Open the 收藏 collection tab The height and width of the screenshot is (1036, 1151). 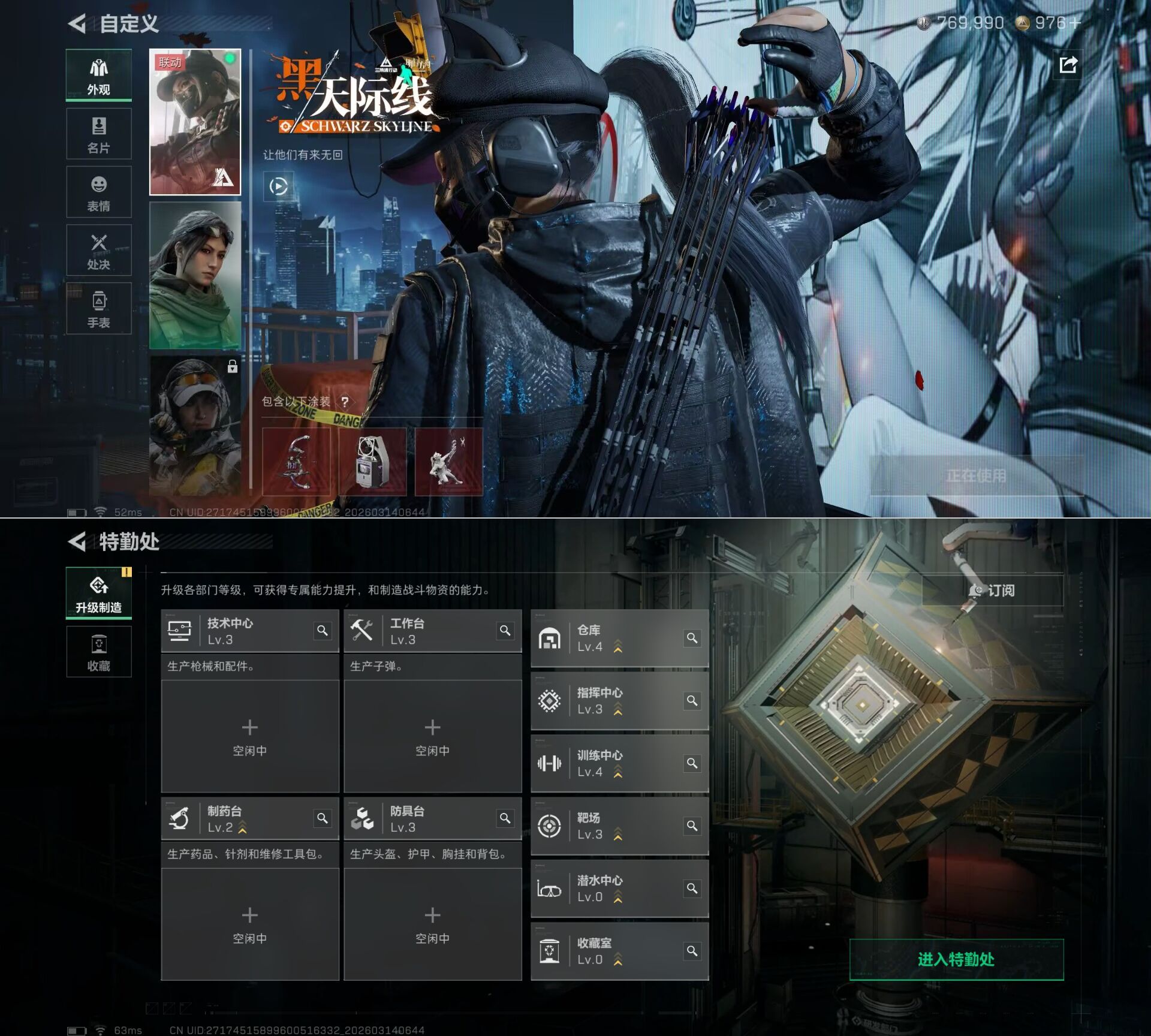pyautogui.click(x=99, y=652)
